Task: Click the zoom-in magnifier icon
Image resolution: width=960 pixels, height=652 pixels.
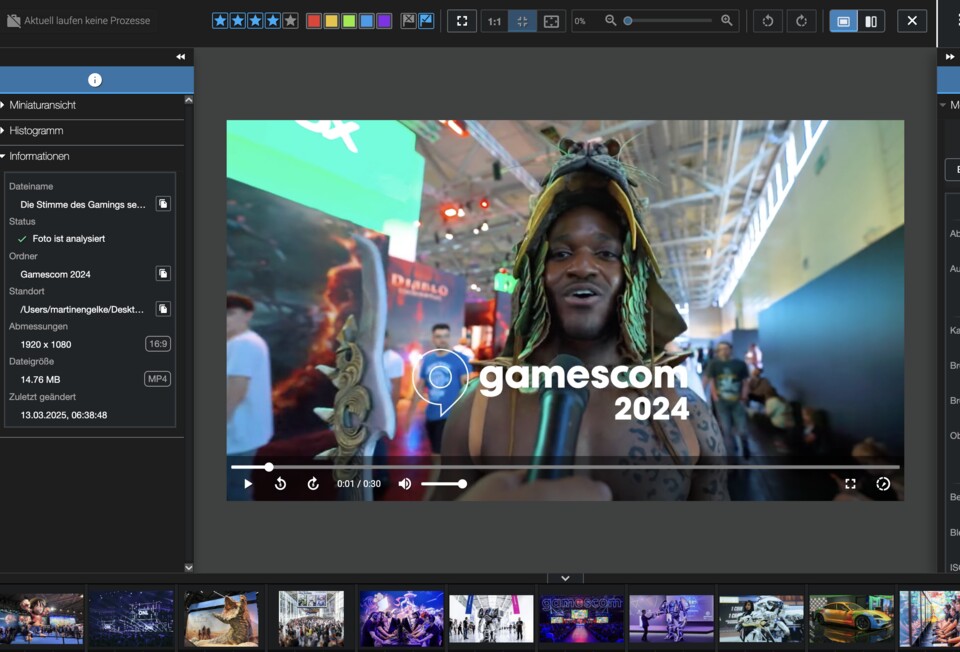Action: pos(727,20)
